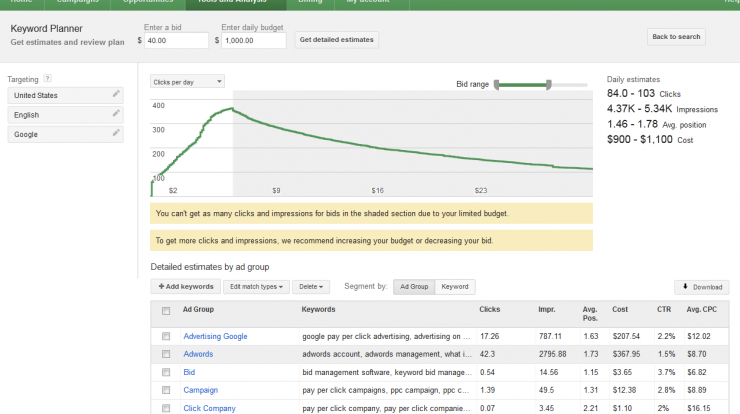Screen dimensions: 740x414
Task: Click the Download arrow icon
Action: [x=685, y=287]
